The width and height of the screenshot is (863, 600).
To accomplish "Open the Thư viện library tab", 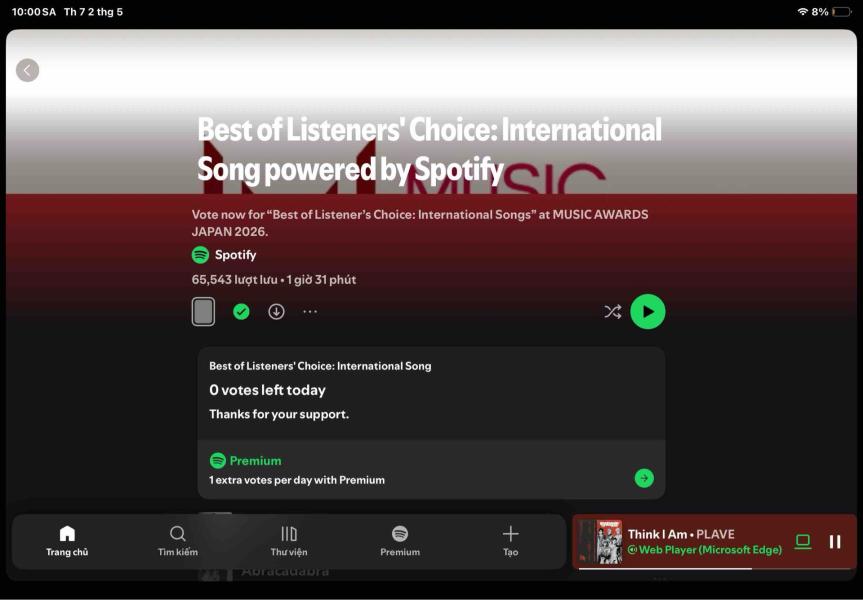I will [x=289, y=541].
